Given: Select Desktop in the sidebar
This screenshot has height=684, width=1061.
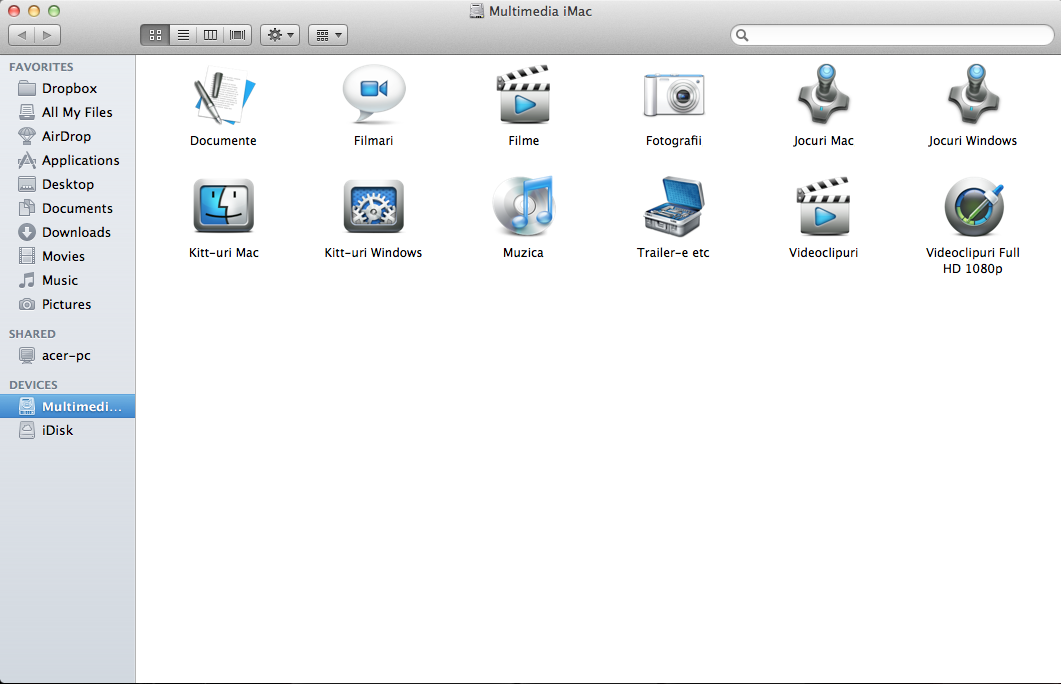Looking at the screenshot, I should tap(68, 185).
